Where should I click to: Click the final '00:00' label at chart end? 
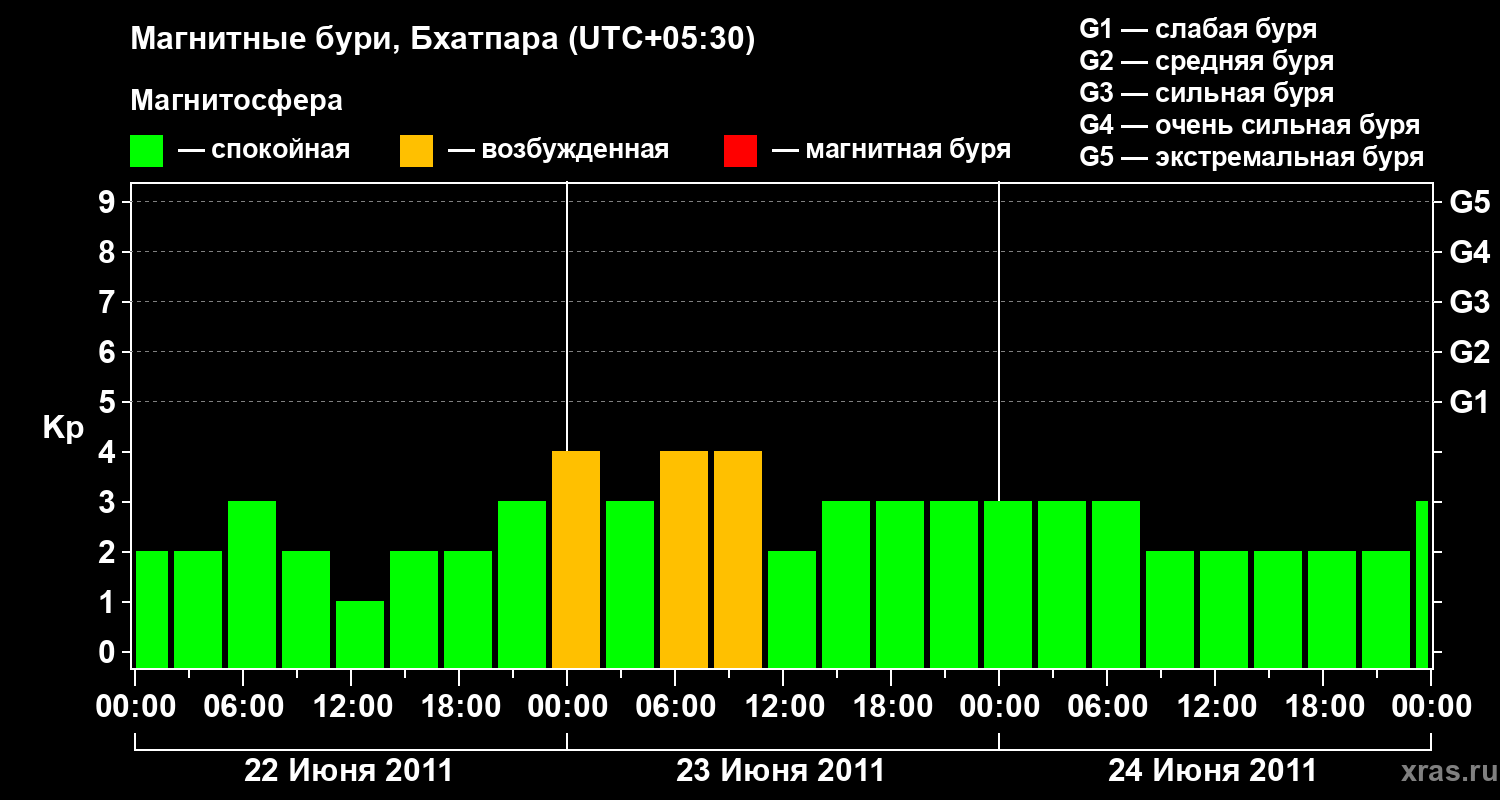[1431, 706]
